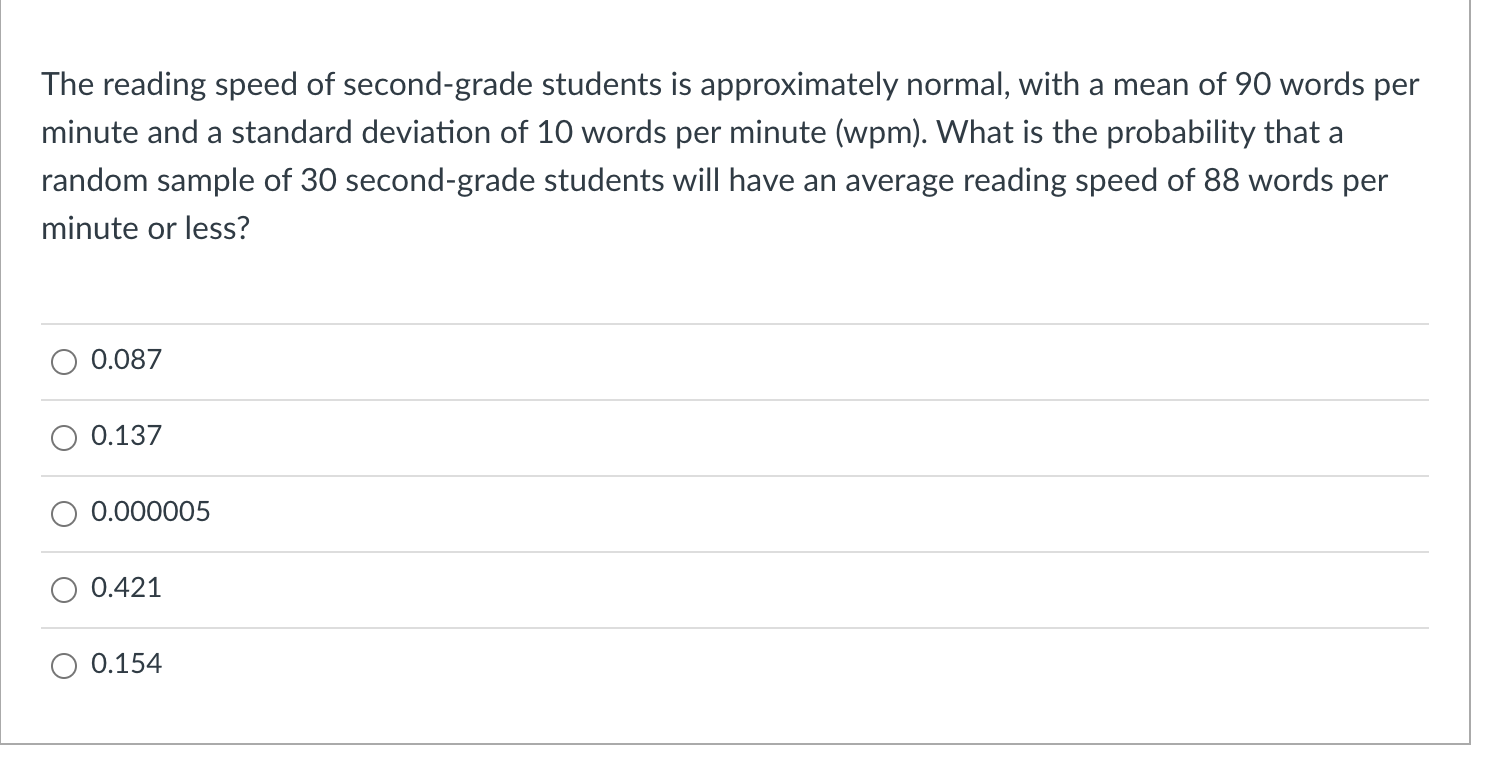The height and width of the screenshot is (771, 1490).
Task: Choose the answer option labeled 0.421
Action: coord(125,588)
